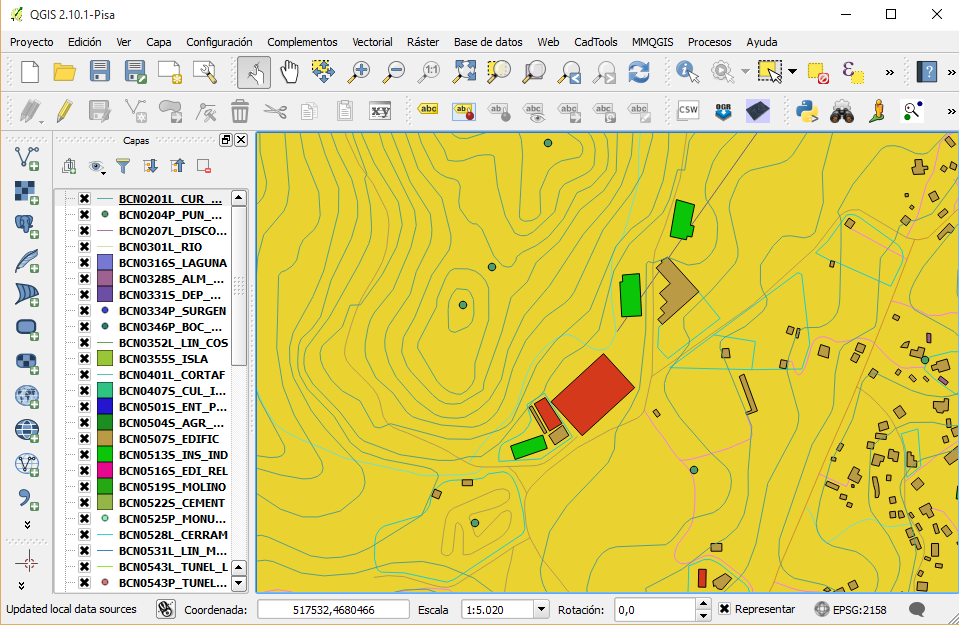Image resolution: width=959 pixels, height=625 pixels.
Task: Toggle editing with the pencil icon
Action: point(64,111)
